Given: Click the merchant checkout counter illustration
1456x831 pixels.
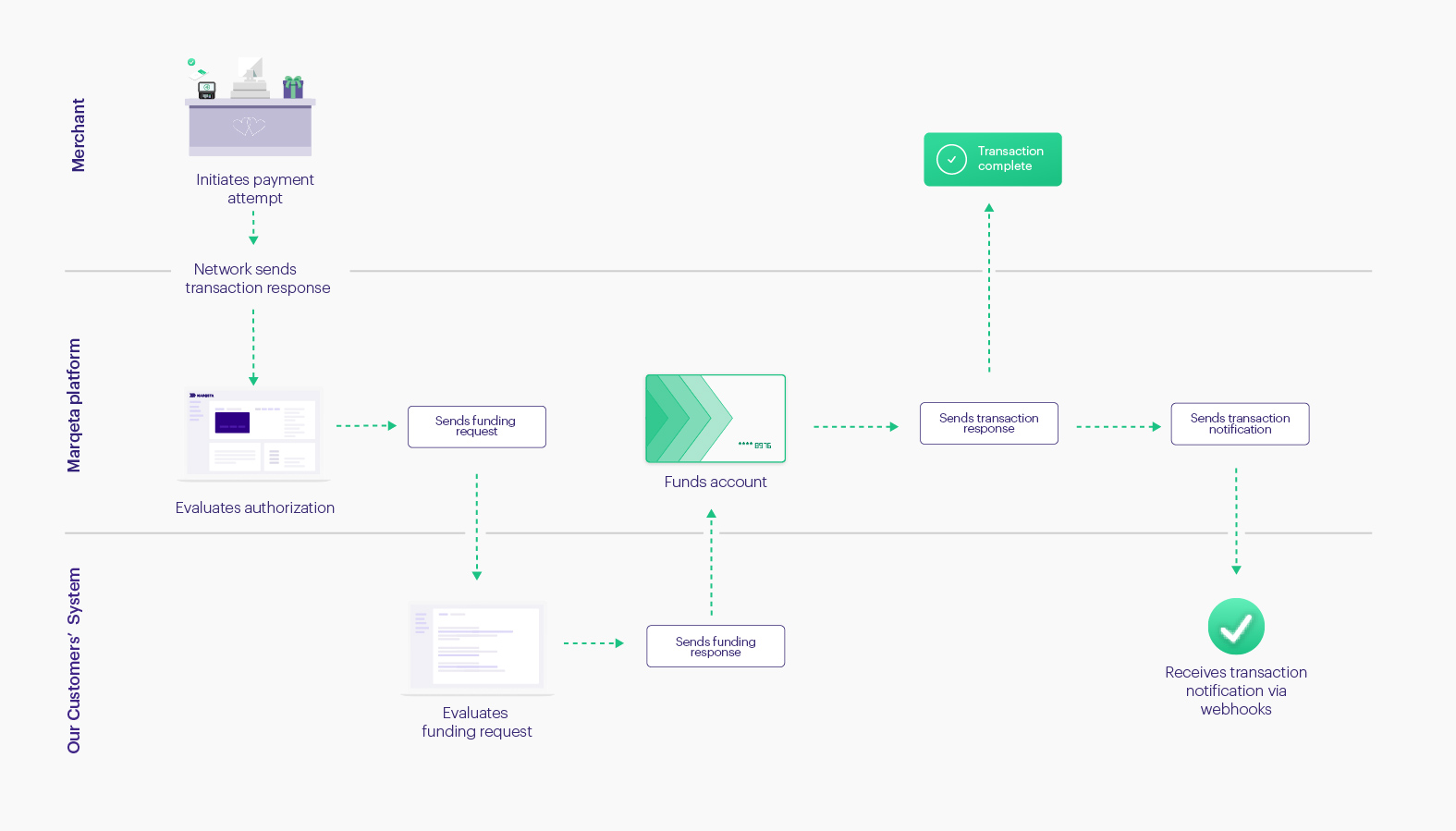Looking at the screenshot, I should [x=251, y=109].
